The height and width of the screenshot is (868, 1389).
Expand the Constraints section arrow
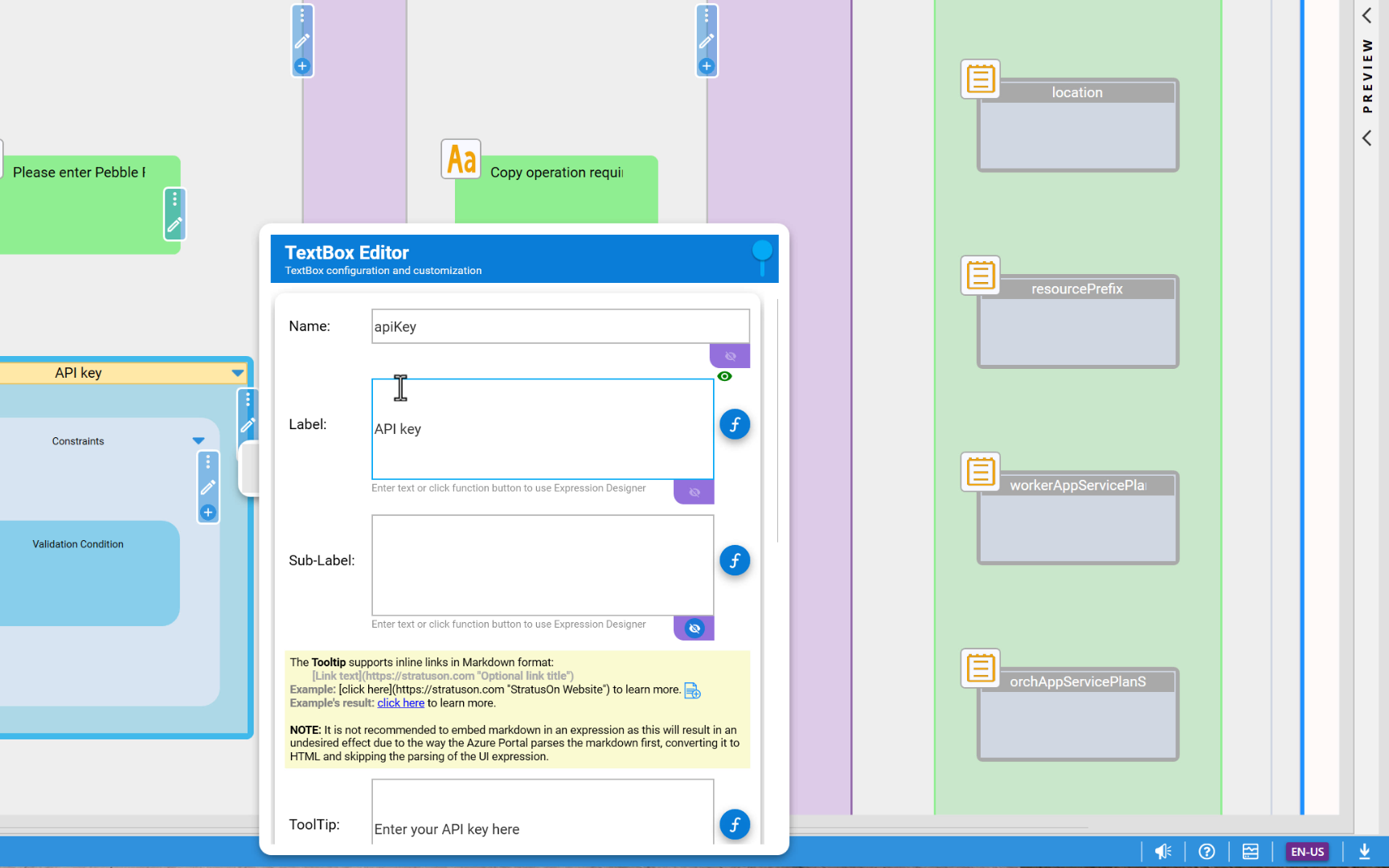pos(199,441)
